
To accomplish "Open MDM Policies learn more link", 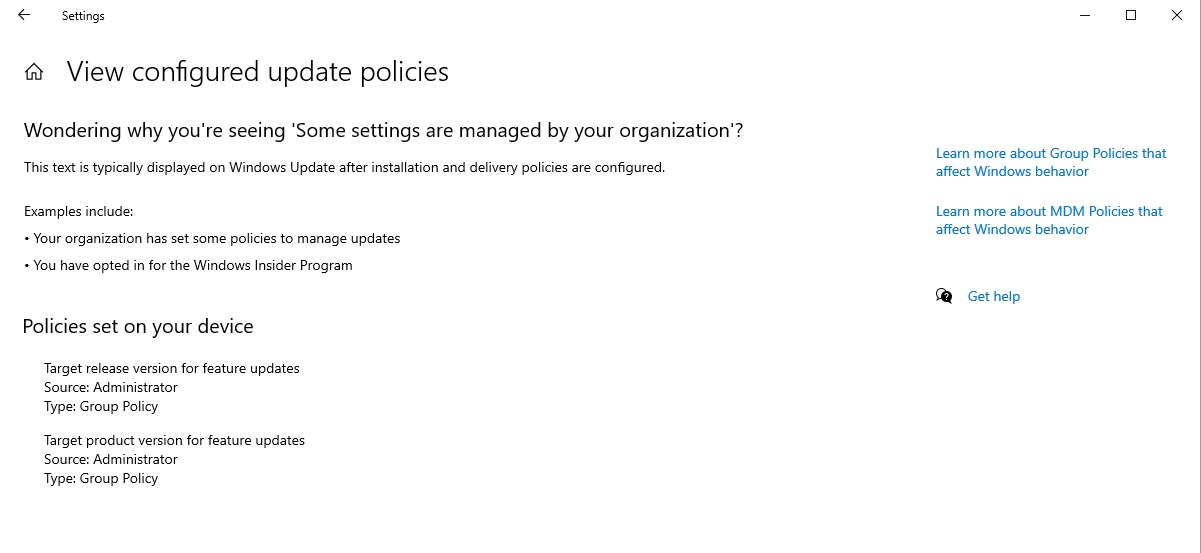I will [1048, 220].
